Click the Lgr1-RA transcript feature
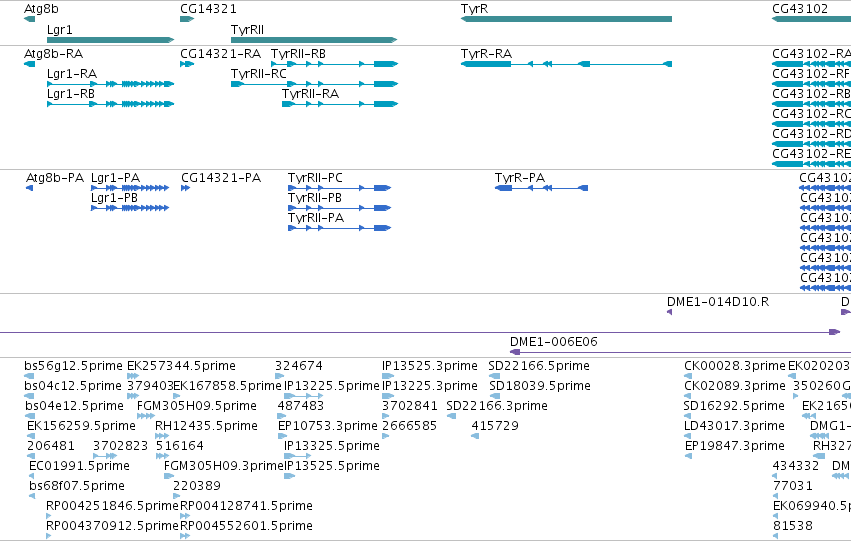The height and width of the screenshot is (541, 851). pos(111,84)
